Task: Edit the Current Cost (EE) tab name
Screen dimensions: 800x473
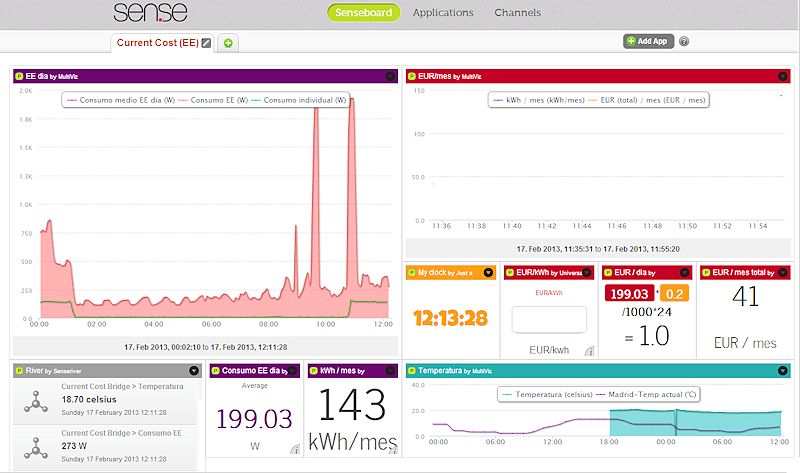Action: [206, 43]
